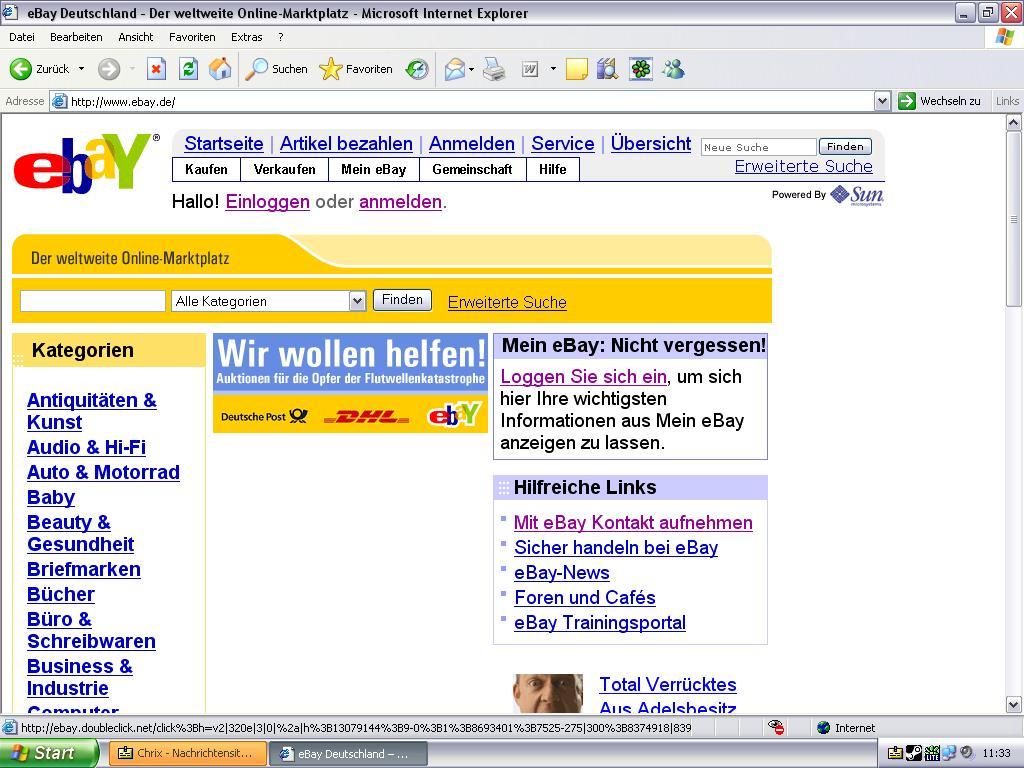1024x768 pixels.
Task: Click the Refresh page icon
Action: coord(189,69)
